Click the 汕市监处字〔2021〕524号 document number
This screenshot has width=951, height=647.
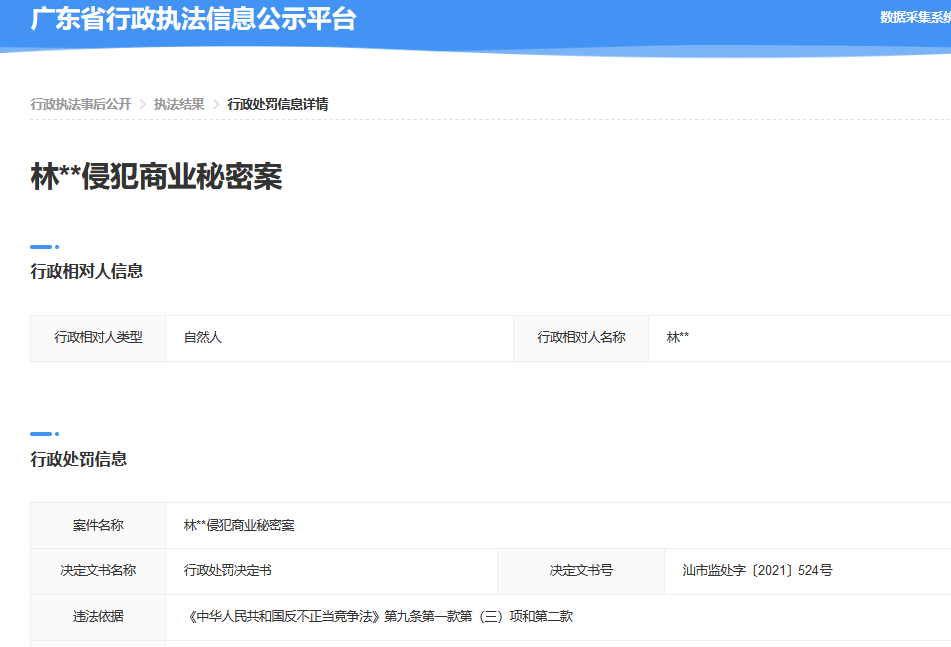[758, 571]
